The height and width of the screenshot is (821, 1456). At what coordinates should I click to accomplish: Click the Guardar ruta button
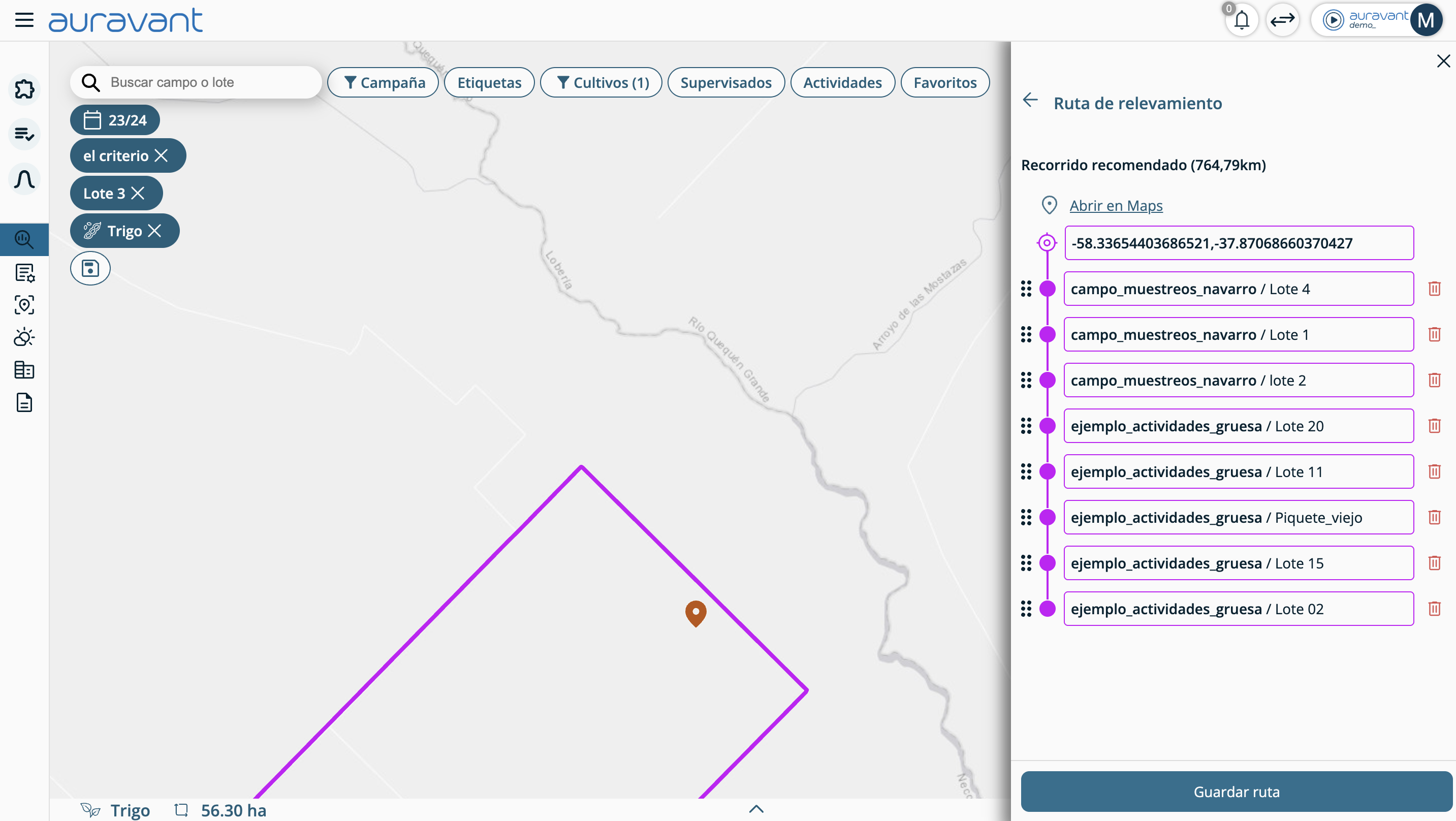(1236, 792)
